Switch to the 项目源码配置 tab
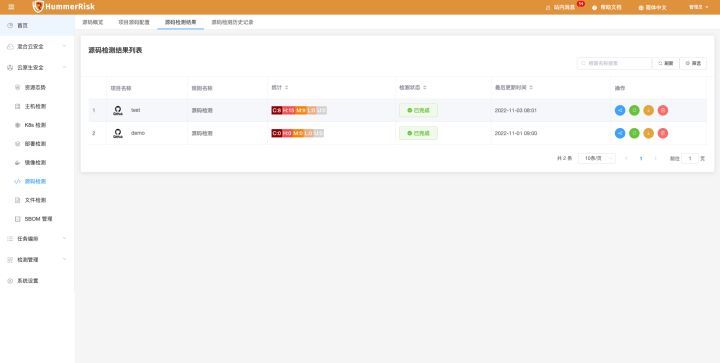Screen dimensions: 720x363 pyautogui.click(x=134, y=22)
